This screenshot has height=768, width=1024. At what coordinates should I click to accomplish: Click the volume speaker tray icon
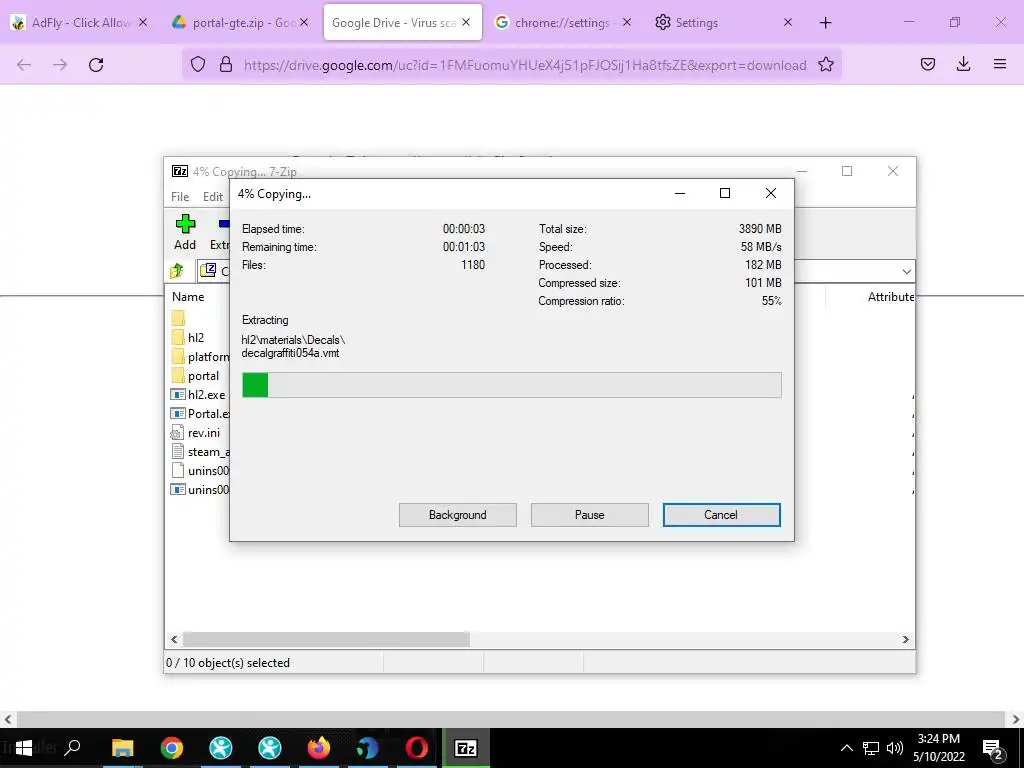point(895,748)
